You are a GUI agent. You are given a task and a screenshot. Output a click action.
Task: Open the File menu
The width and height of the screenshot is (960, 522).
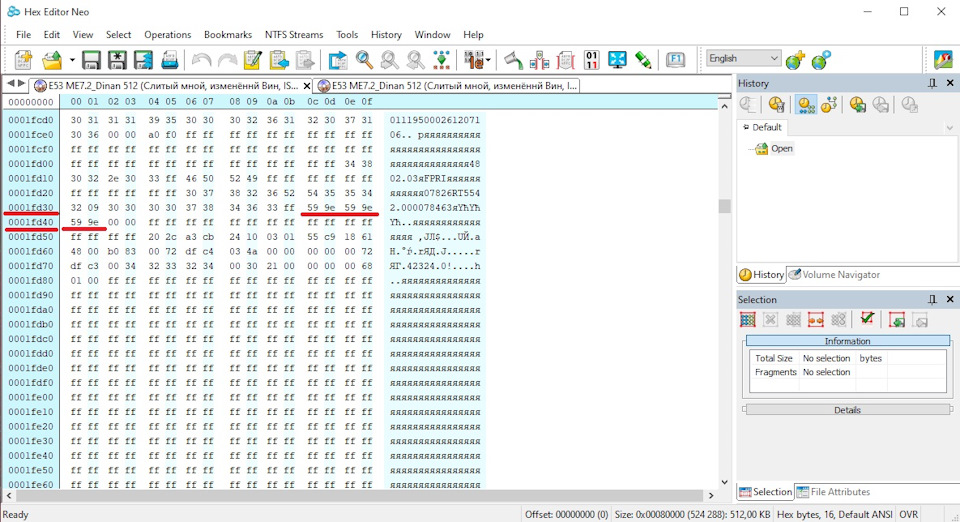[x=23, y=35]
